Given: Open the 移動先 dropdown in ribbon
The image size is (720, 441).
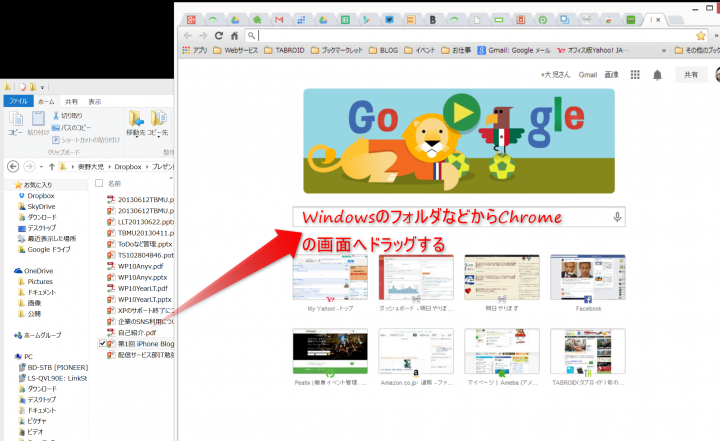Looking at the screenshot, I should point(136,123).
